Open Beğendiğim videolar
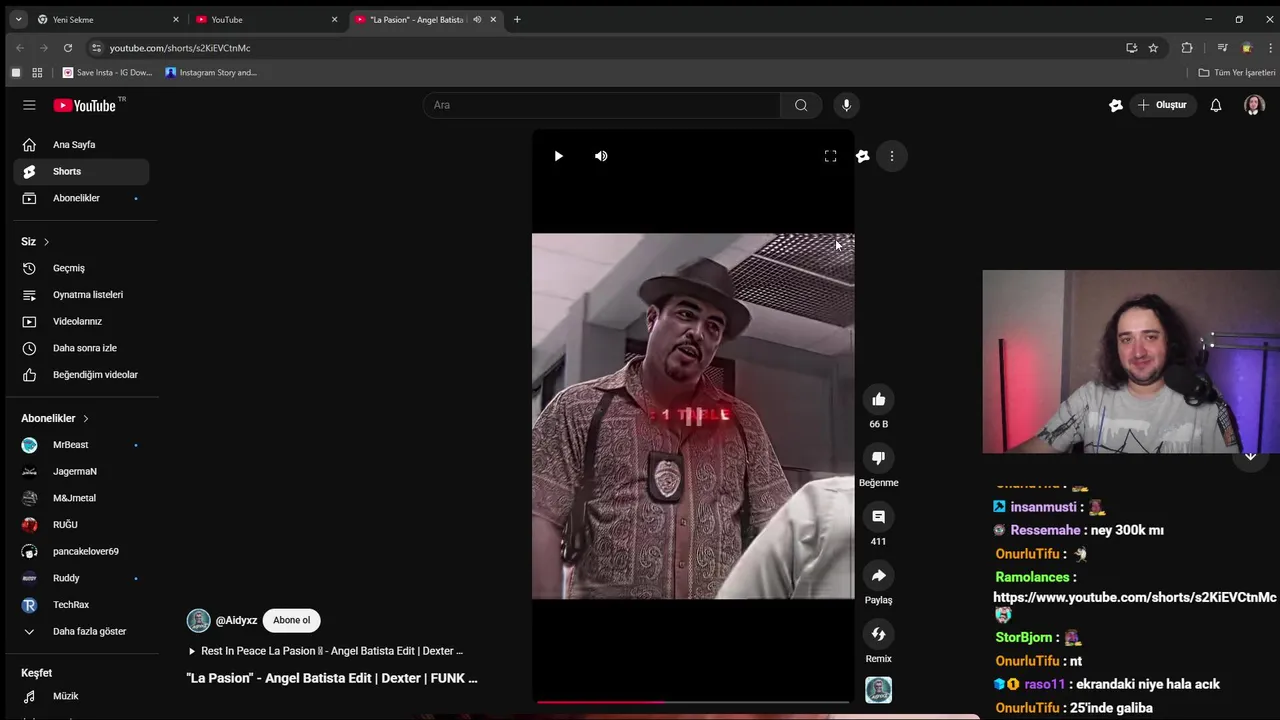This screenshot has height=720, width=1280. pos(82,375)
